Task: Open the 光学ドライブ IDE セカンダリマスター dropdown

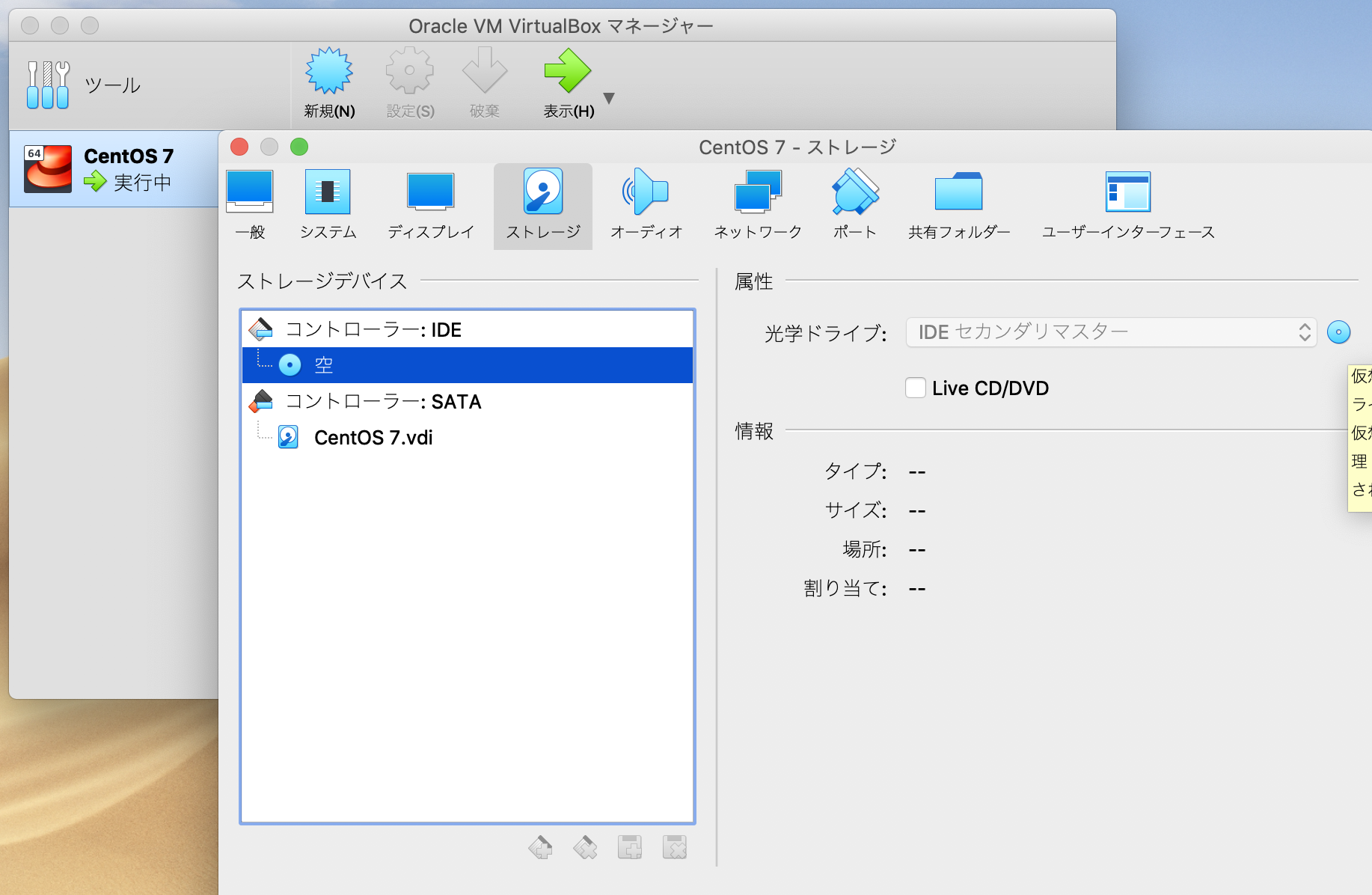Action: 1111,332
